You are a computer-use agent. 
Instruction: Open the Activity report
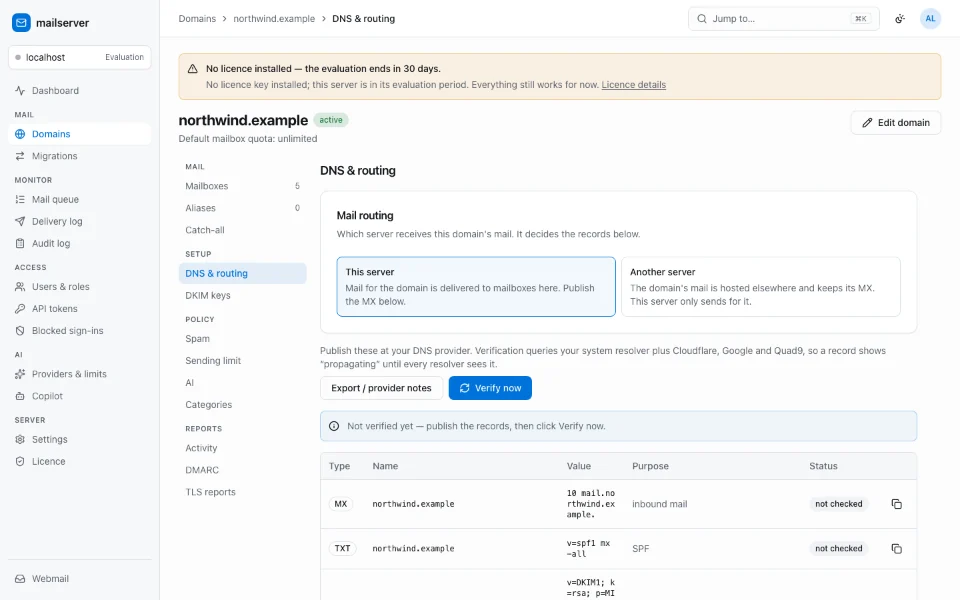[242, 448]
